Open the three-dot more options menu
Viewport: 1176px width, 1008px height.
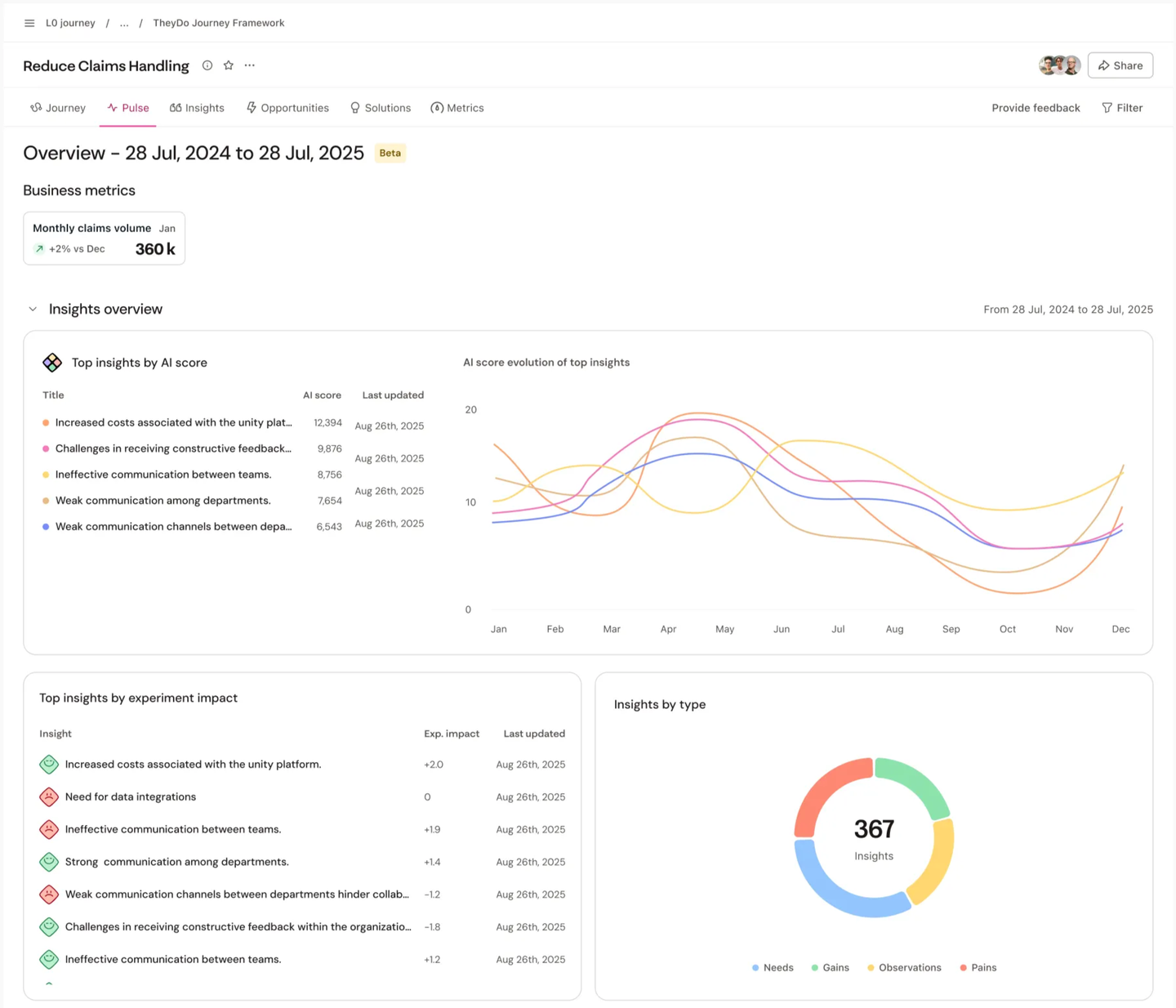250,65
